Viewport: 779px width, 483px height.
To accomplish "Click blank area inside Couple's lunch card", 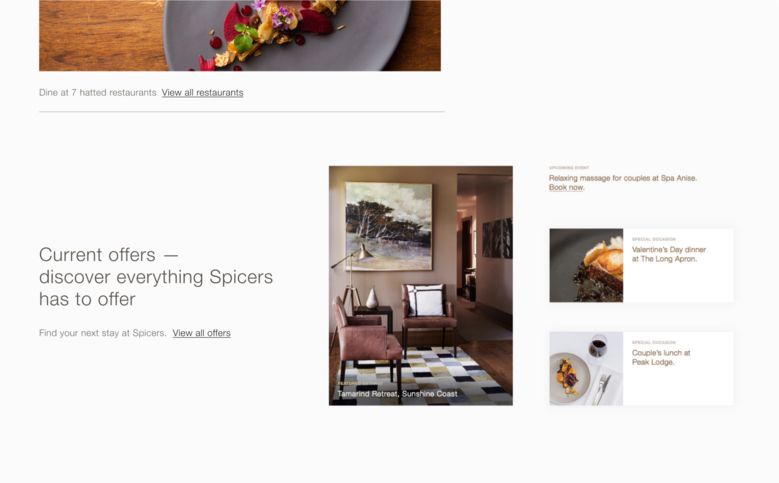I will click(678, 387).
